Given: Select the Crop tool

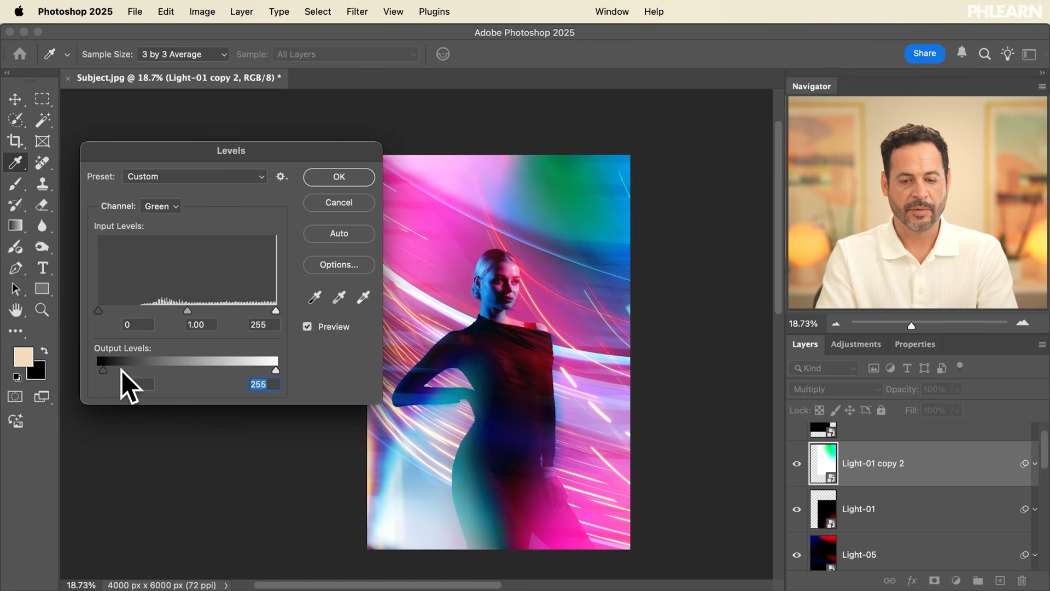Looking at the screenshot, I should (x=15, y=141).
